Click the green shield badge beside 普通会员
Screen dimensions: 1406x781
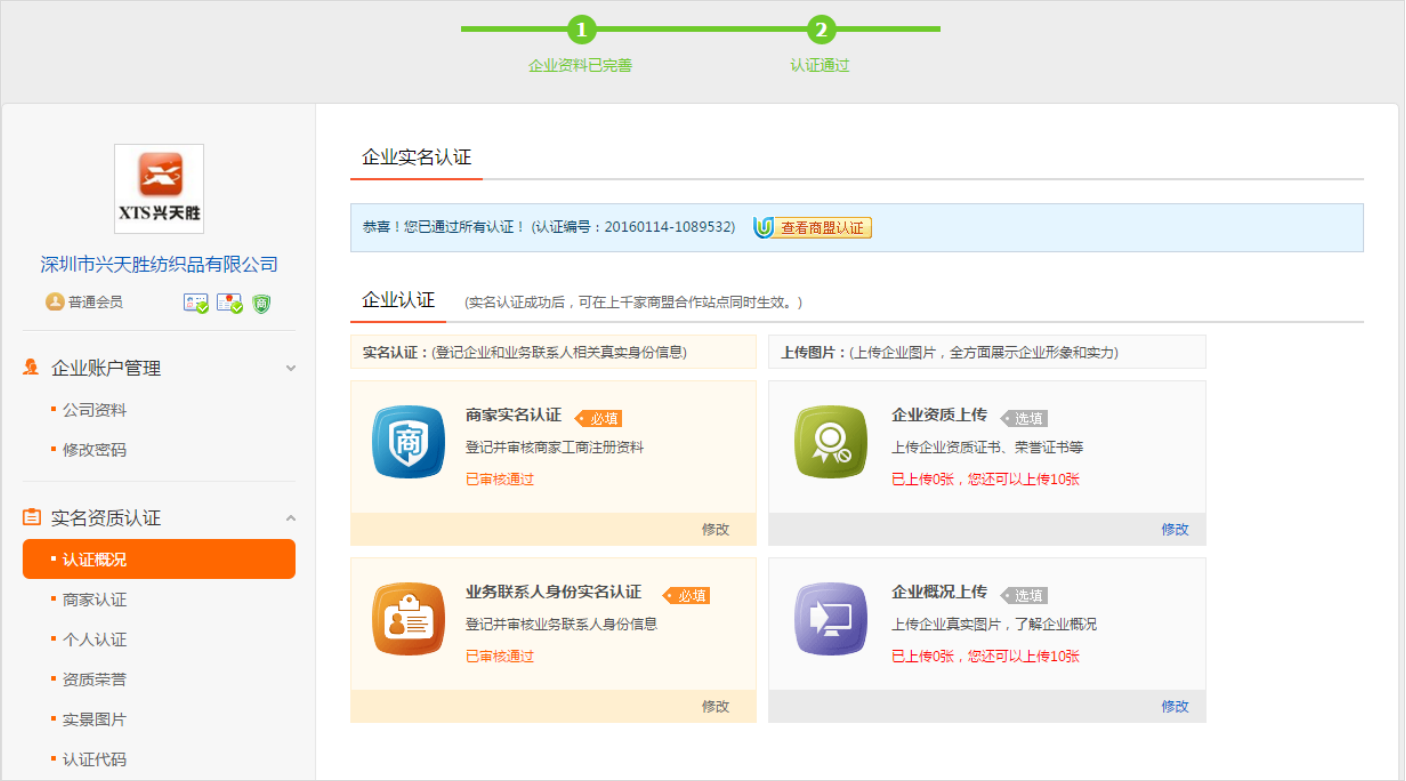(x=261, y=303)
